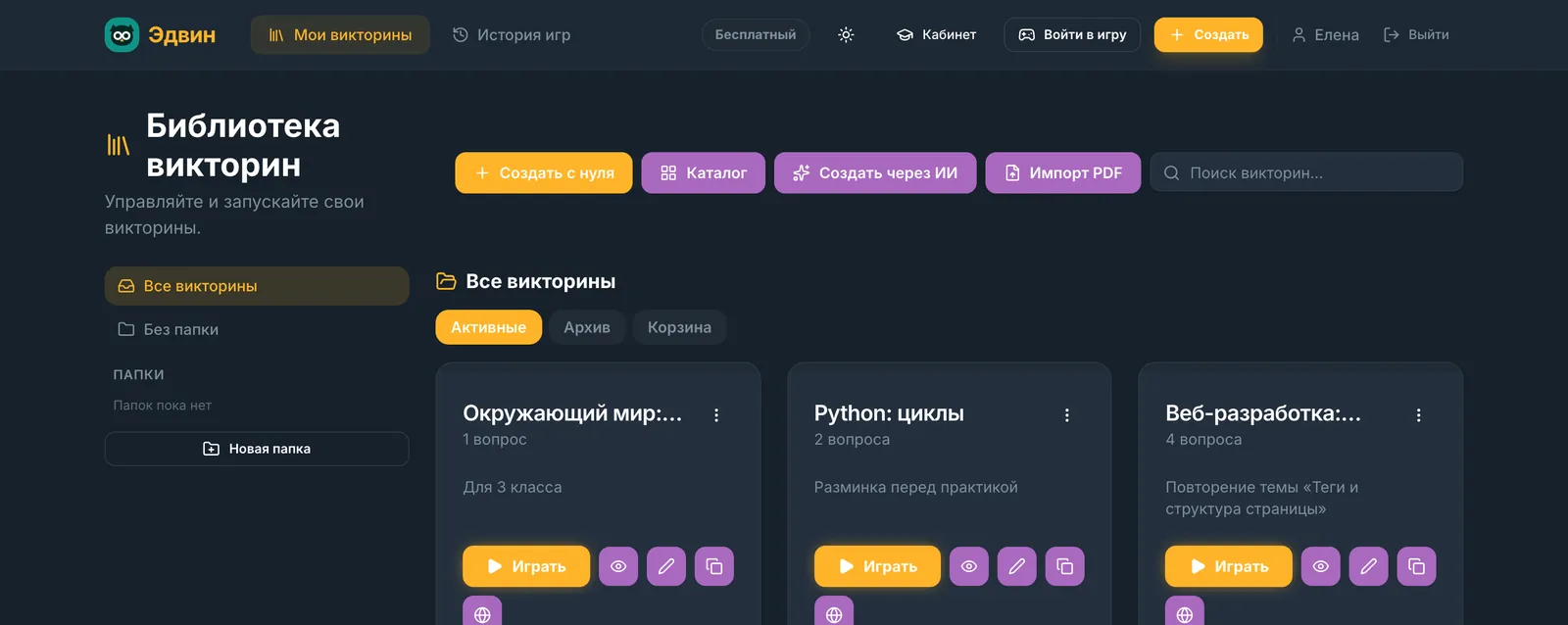Click Играть on Python: циклы card
Viewport: 1568px width, 625px height.
tap(877, 566)
